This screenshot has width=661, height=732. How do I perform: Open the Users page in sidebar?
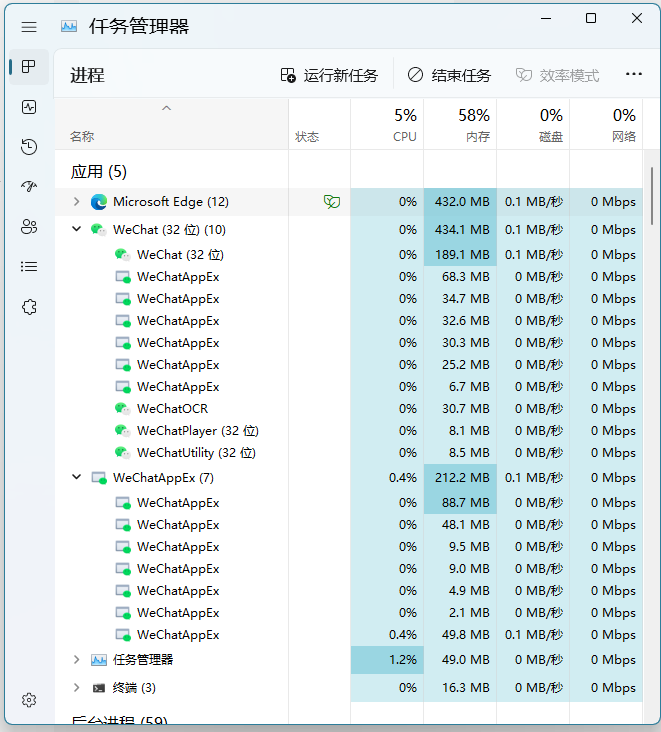[x=29, y=227]
